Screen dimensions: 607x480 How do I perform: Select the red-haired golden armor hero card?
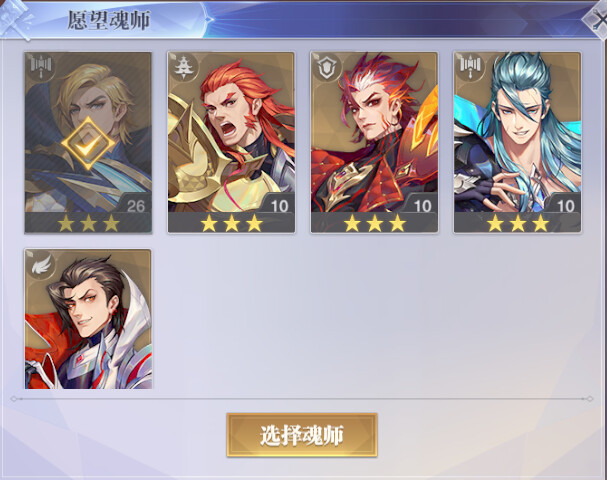[x=231, y=142]
